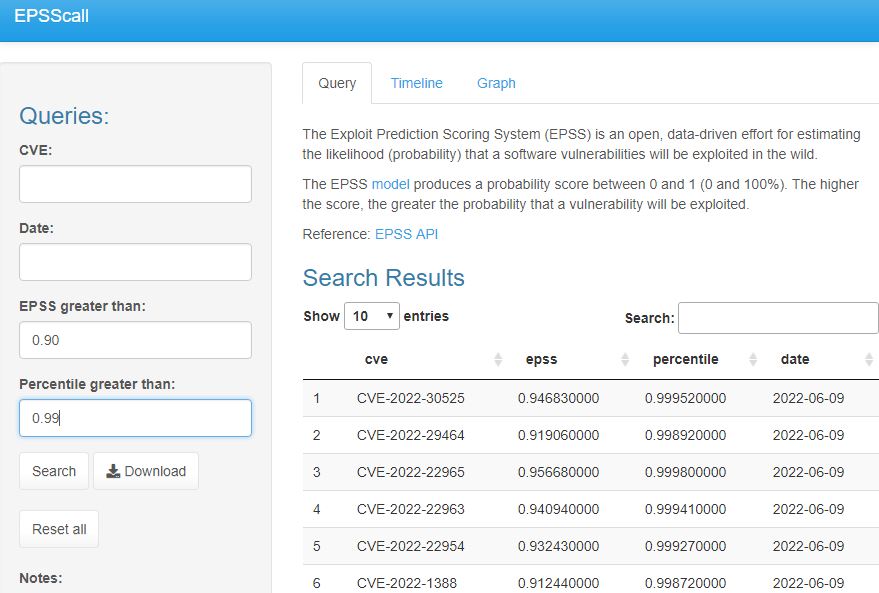Sort table by date column

[795, 359]
